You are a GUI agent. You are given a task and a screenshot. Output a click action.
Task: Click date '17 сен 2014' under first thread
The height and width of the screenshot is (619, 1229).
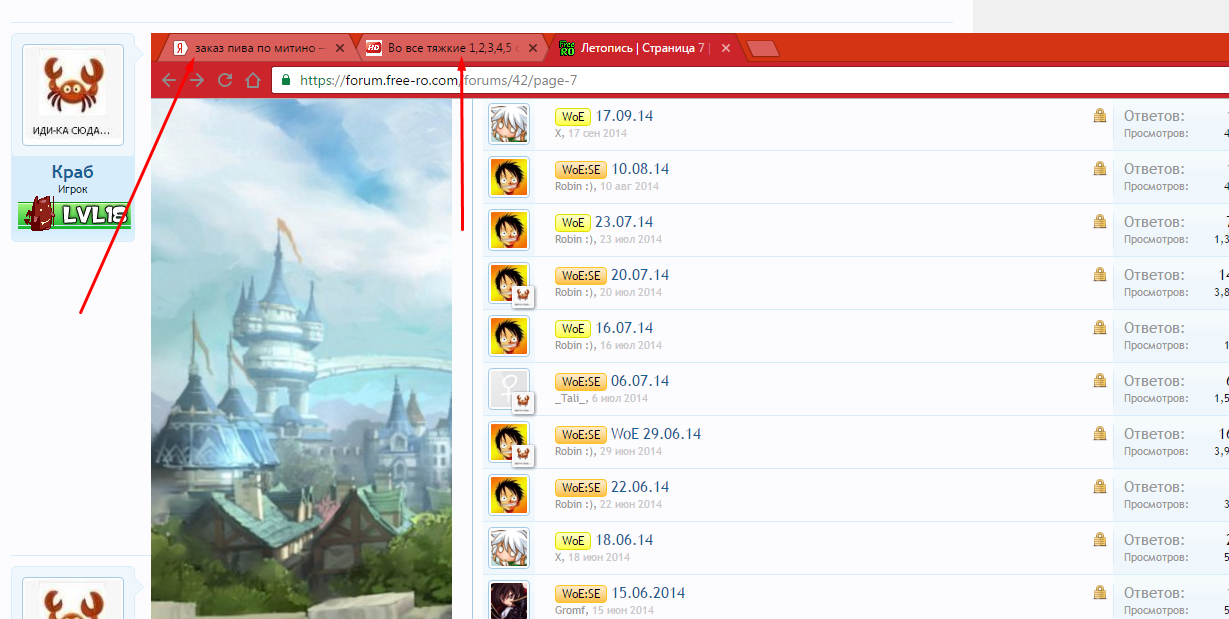click(599, 134)
